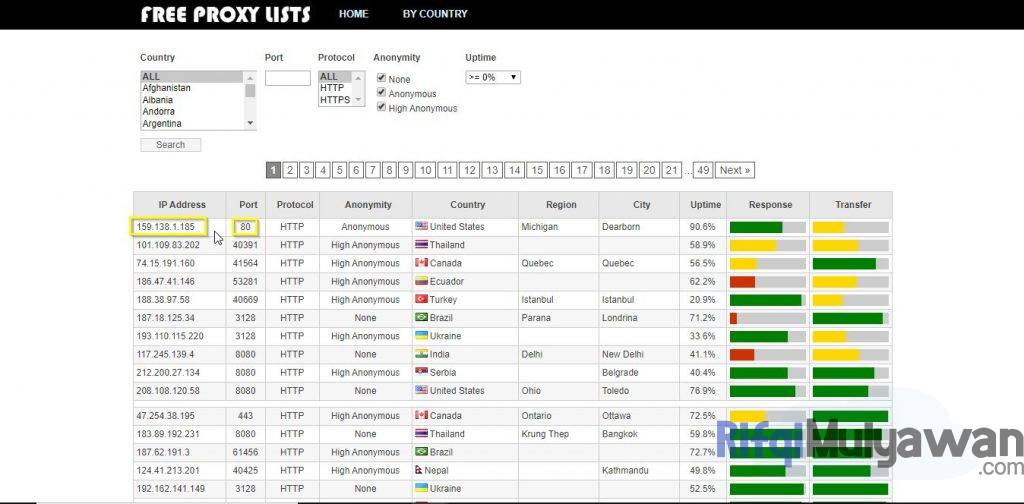Click the Response bar for 186.47.41.146
This screenshot has height=504, width=1024.
tap(768, 282)
